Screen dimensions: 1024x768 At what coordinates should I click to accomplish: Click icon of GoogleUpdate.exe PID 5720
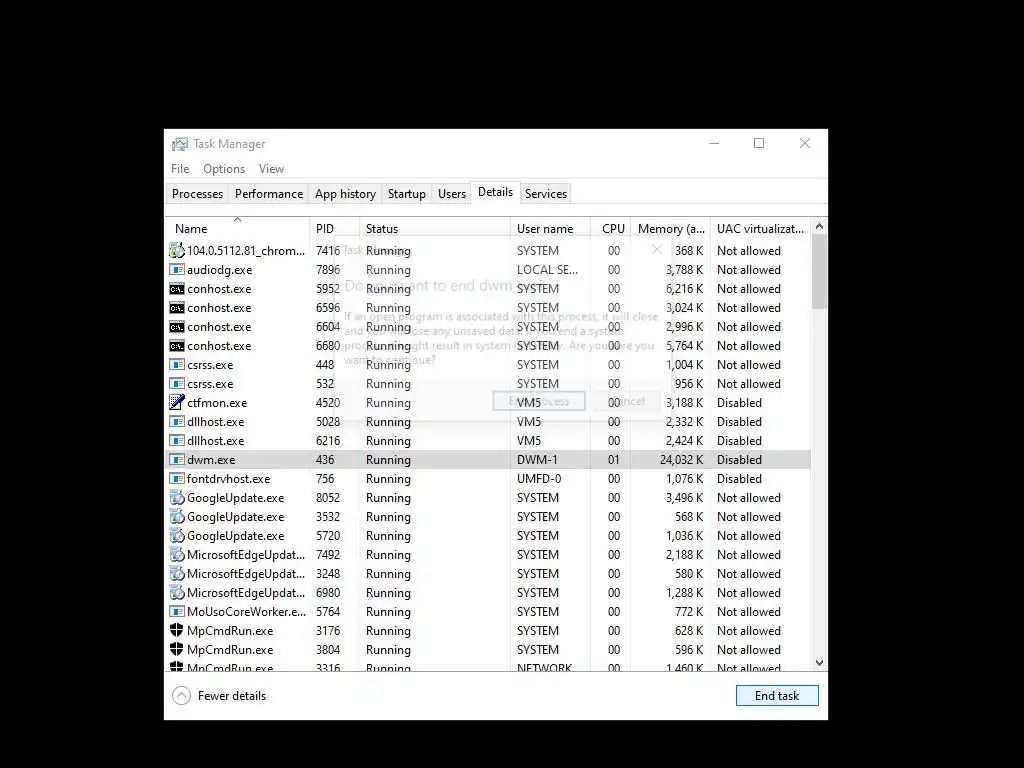pyautogui.click(x=176, y=536)
